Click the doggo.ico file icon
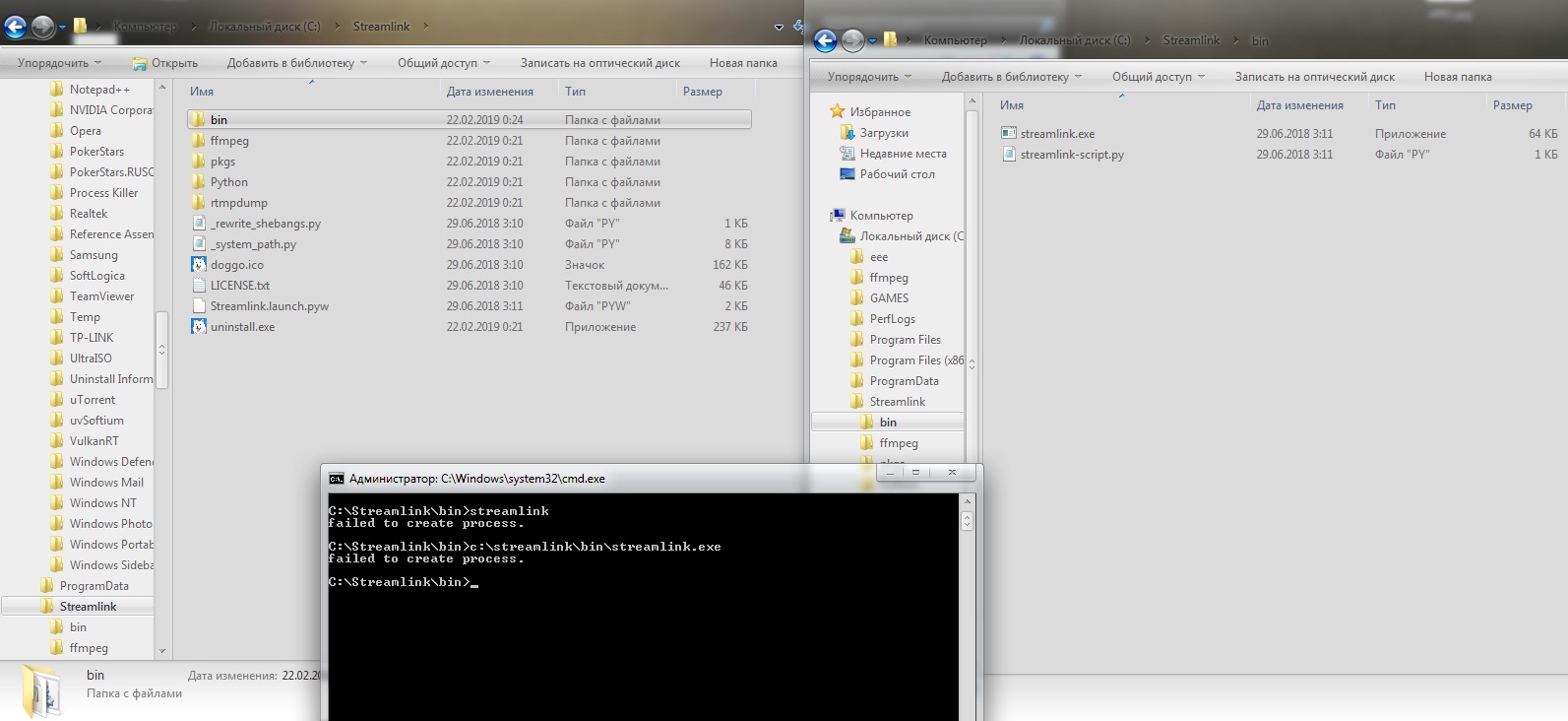 (x=199, y=265)
